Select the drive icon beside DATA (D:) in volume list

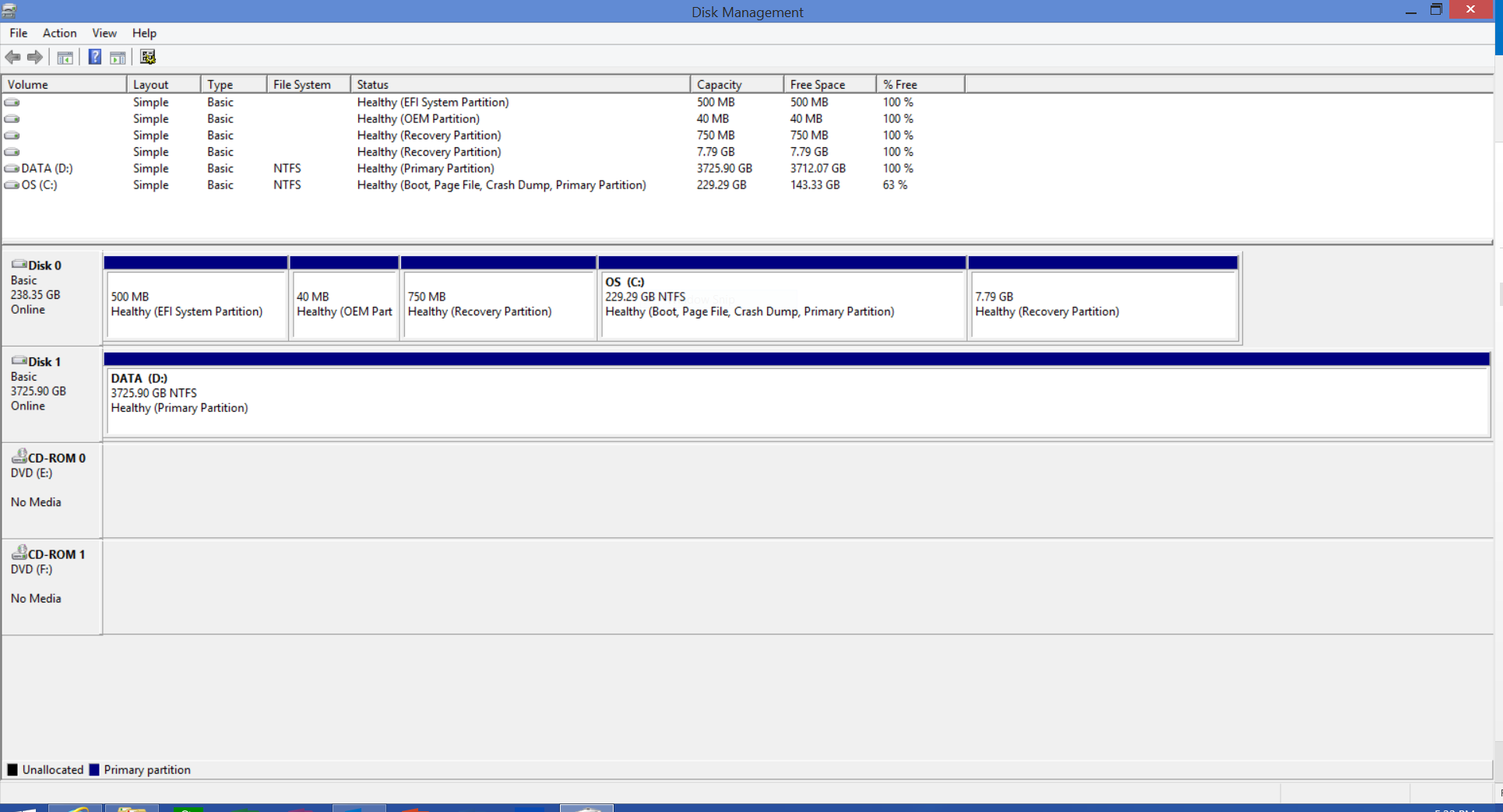click(12, 168)
